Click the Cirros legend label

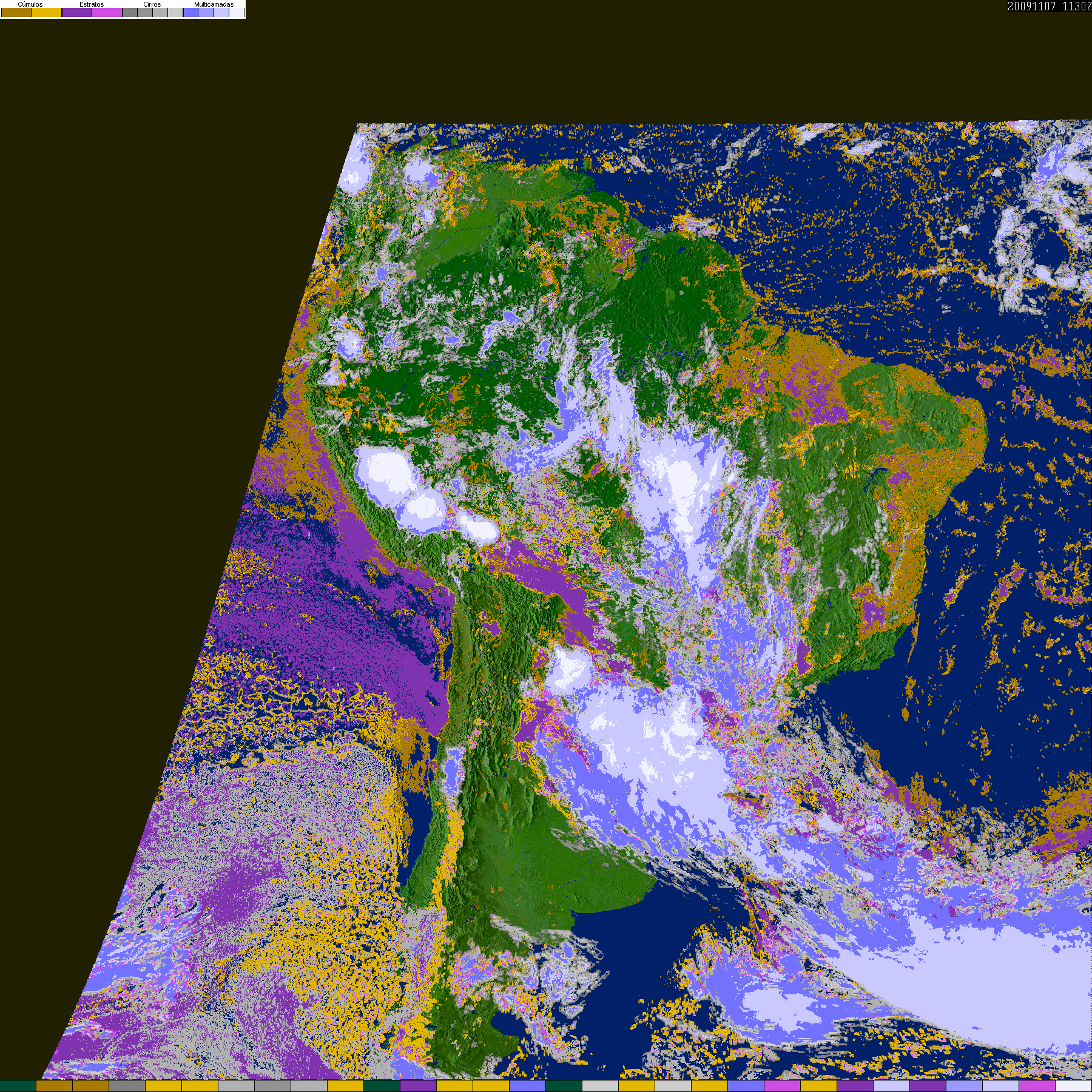click(x=152, y=4)
